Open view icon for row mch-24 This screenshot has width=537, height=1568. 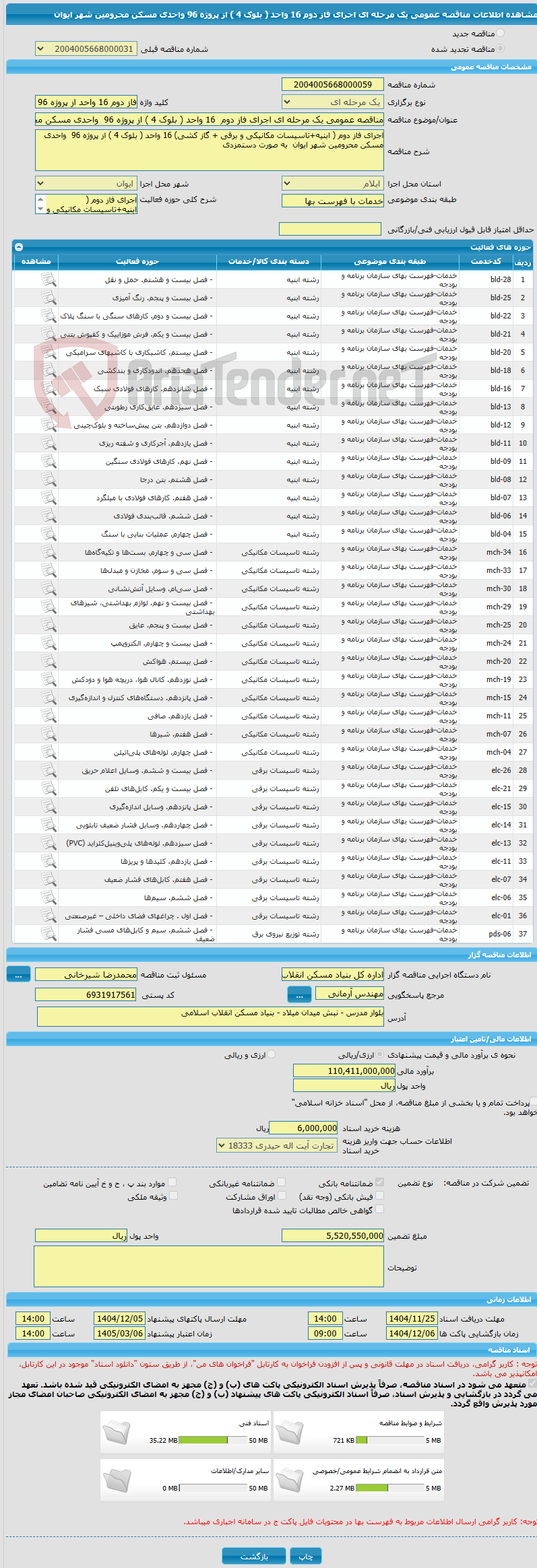click(49, 643)
